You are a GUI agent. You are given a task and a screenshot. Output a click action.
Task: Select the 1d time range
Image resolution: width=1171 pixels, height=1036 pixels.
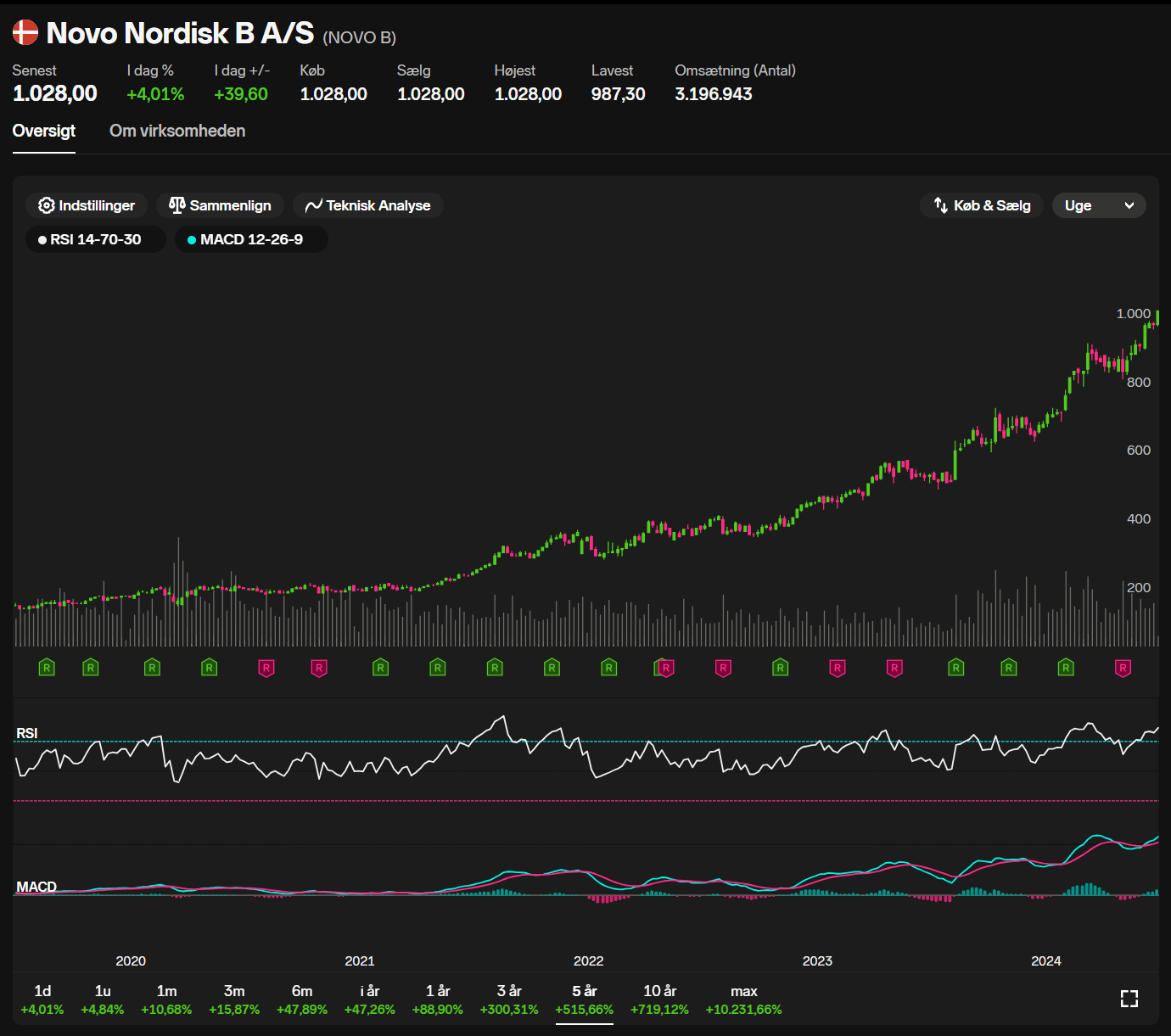(x=42, y=1000)
